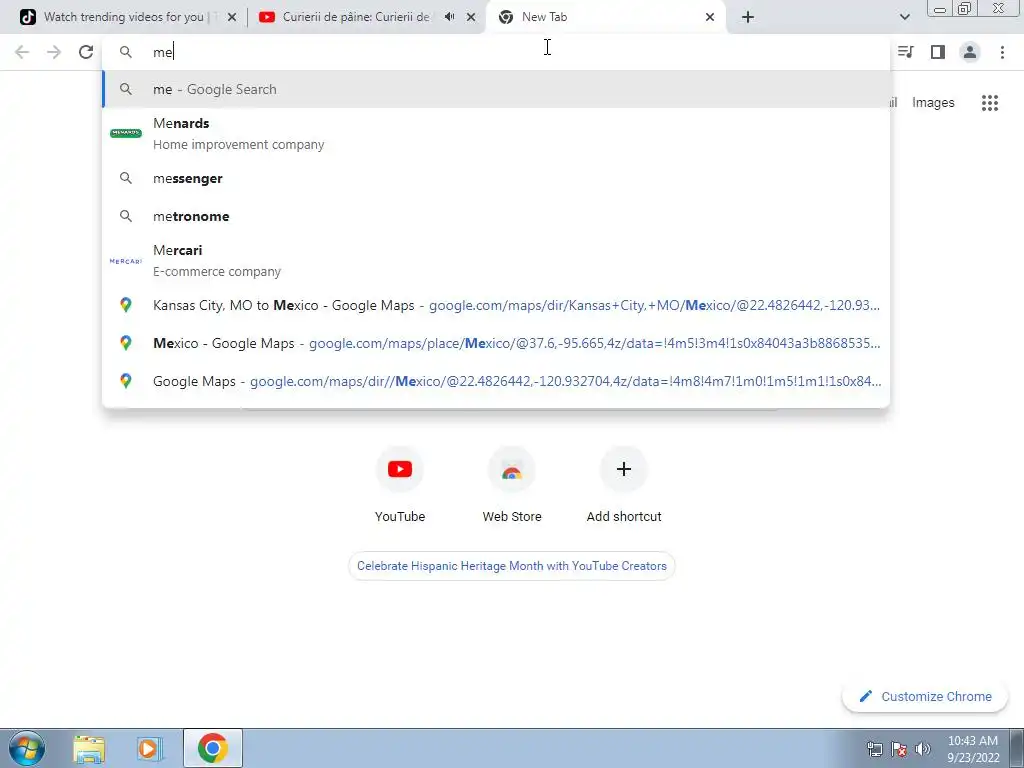Choose the metronome suggestion

pyautogui.click(x=496, y=216)
